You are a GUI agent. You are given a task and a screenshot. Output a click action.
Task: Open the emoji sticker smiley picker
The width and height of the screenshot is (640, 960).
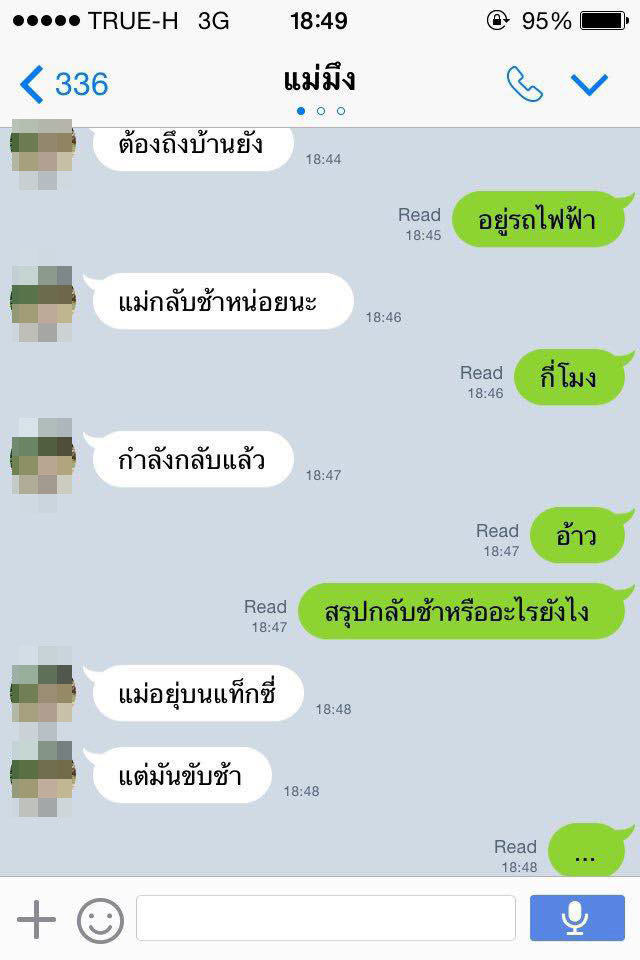coord(100,920)
